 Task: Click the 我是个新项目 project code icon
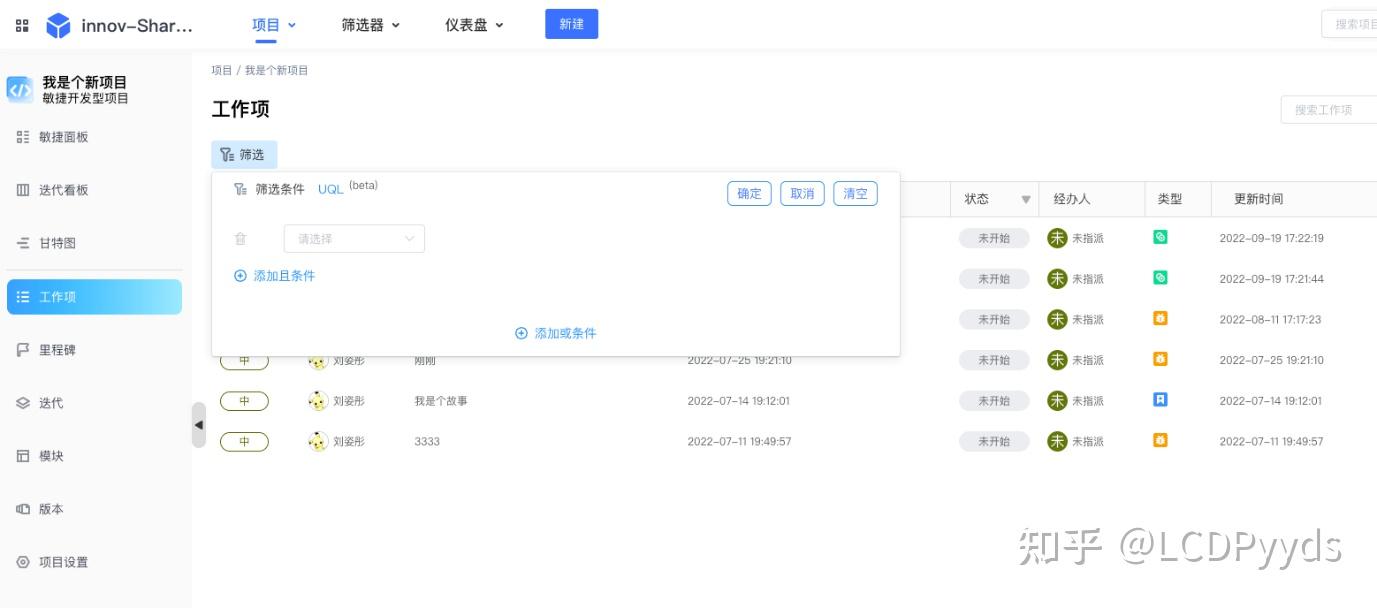click(20, 90)
